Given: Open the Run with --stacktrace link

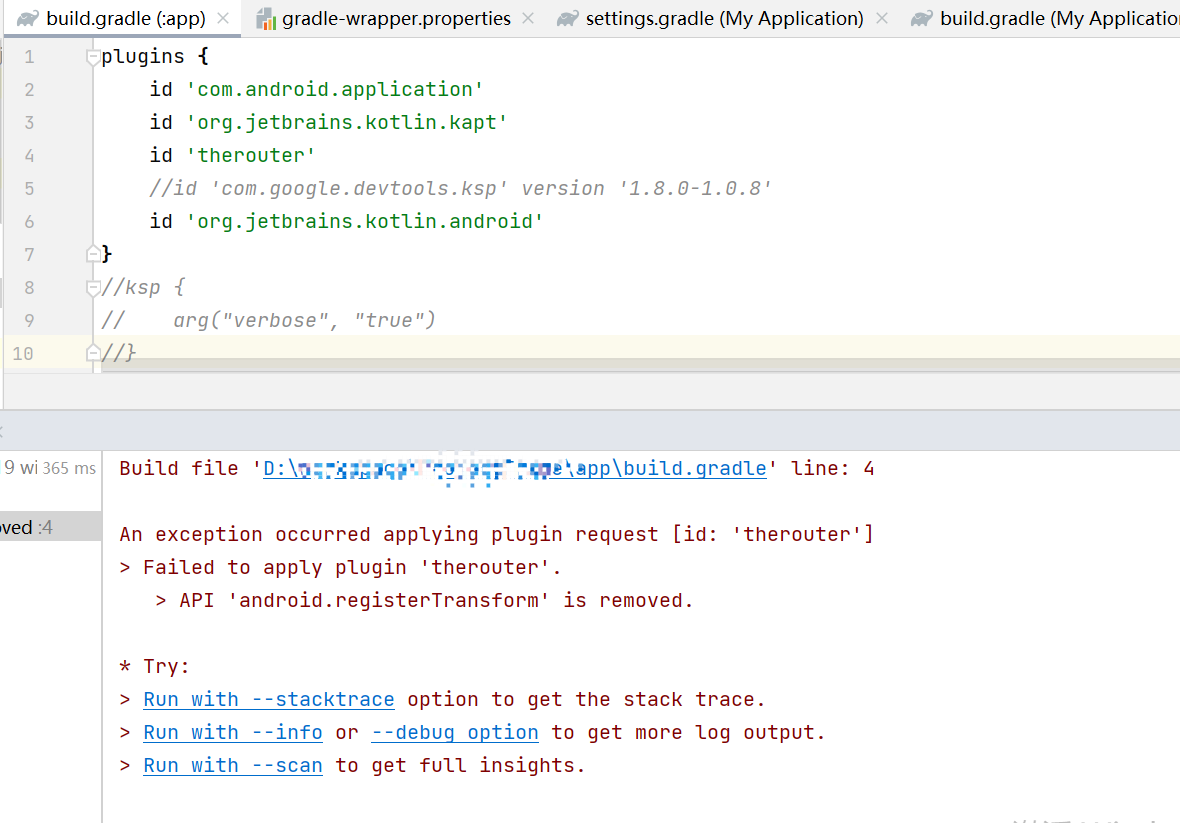Looking at the screenshot, I should pyautogui.click(x=268, y=699).
